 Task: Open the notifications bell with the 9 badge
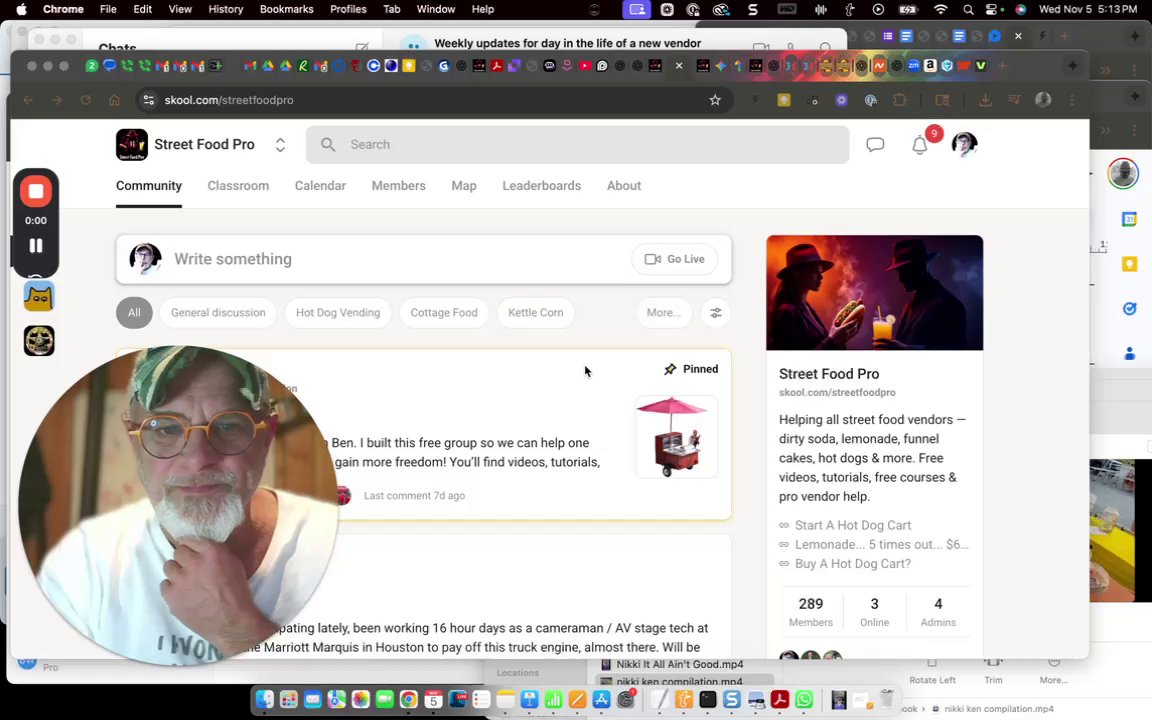coord(920,145)
